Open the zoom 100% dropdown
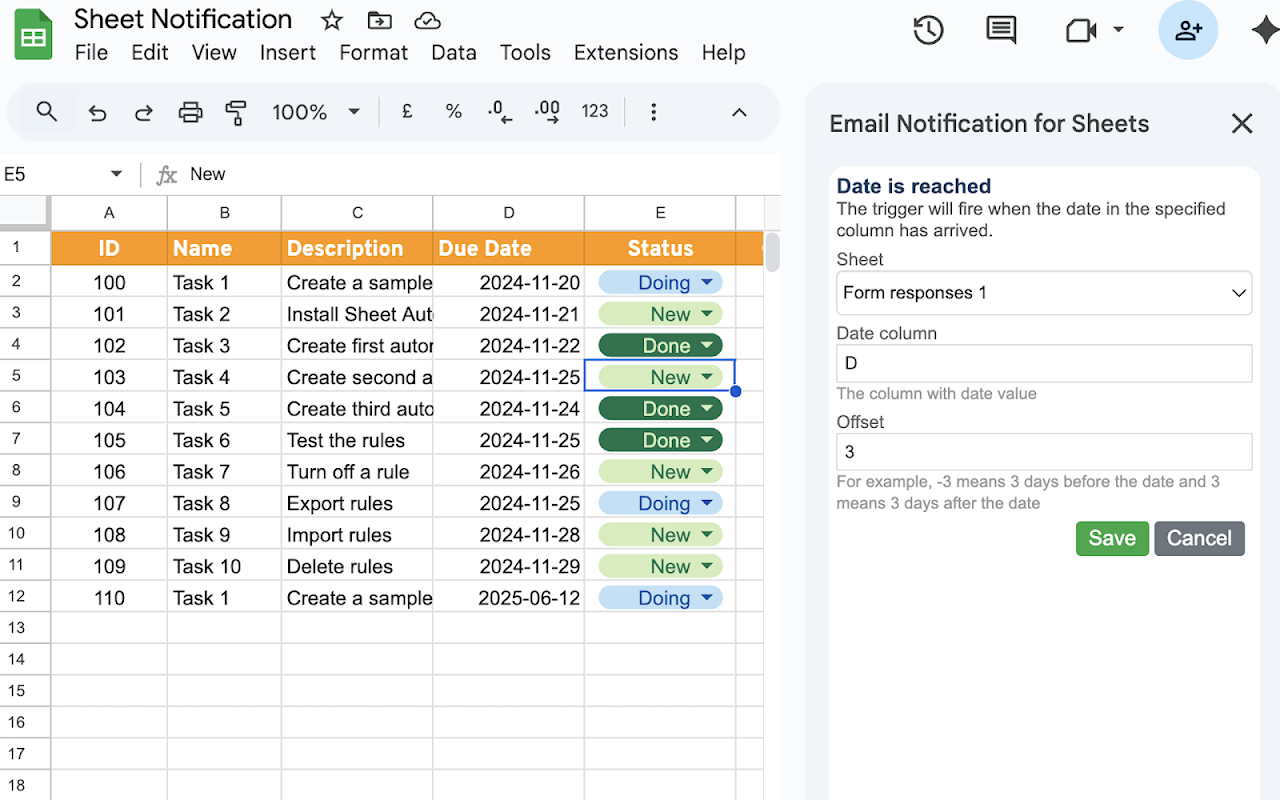Screen dimensions: 1280x800 [x=353, y=112]
